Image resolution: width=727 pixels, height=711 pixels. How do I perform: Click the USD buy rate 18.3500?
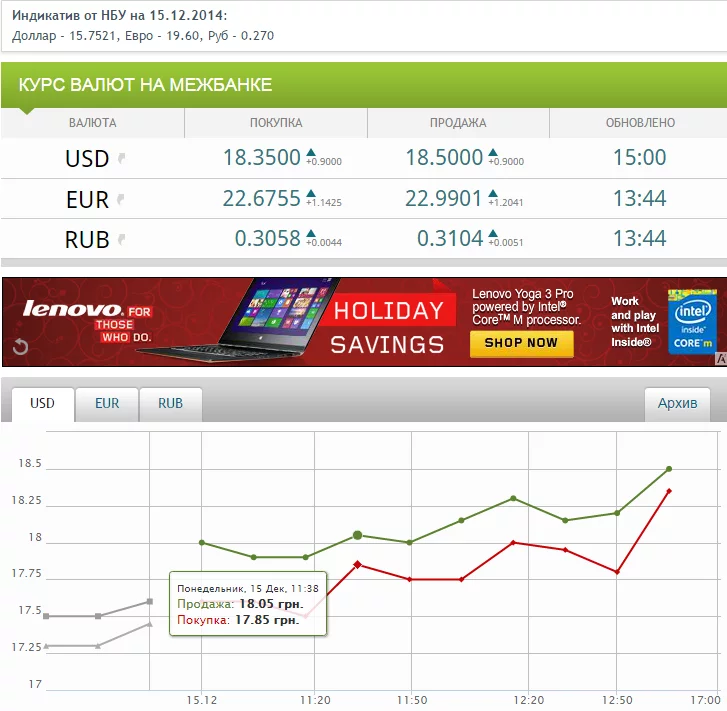pos(262,158)
